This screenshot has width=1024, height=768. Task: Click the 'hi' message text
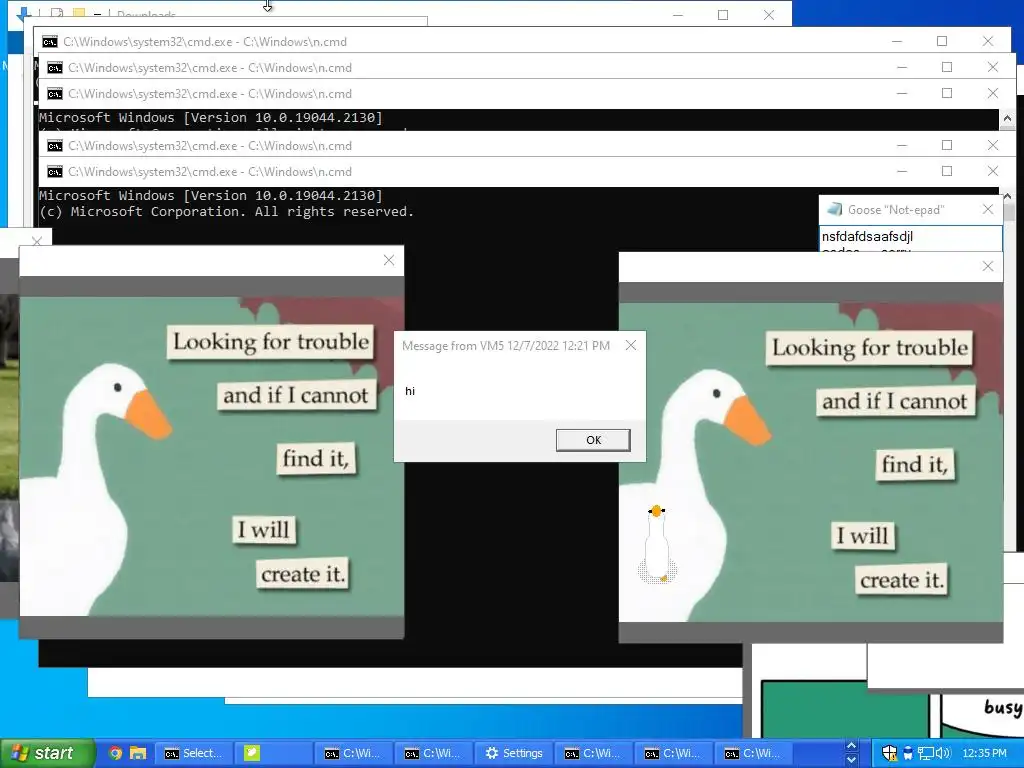[409, 391]
